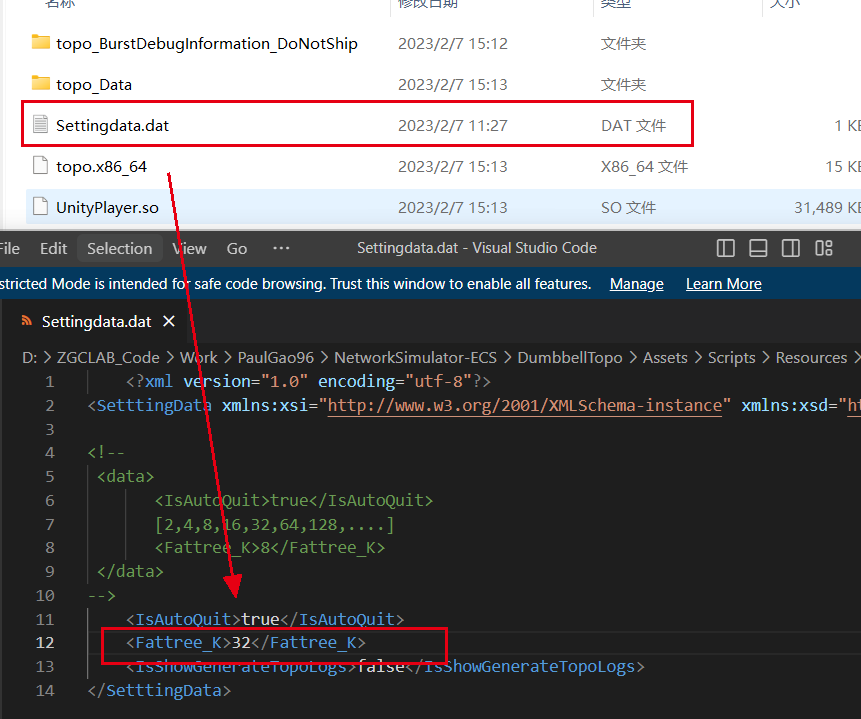This screenshot has height=719, width=861.
Task: Switch to the Settingdata.dat tab
Action: click(97, 321)
